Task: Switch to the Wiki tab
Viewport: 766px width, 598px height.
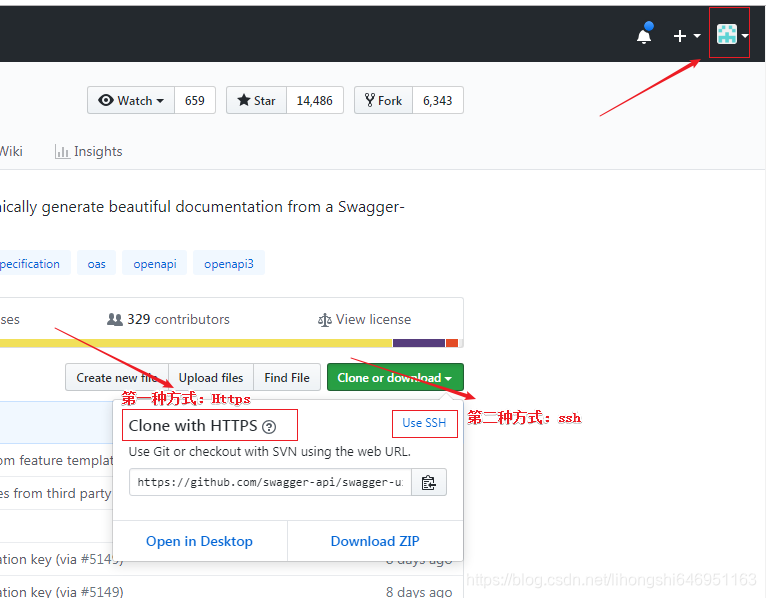Action: (x=11, y=151)
